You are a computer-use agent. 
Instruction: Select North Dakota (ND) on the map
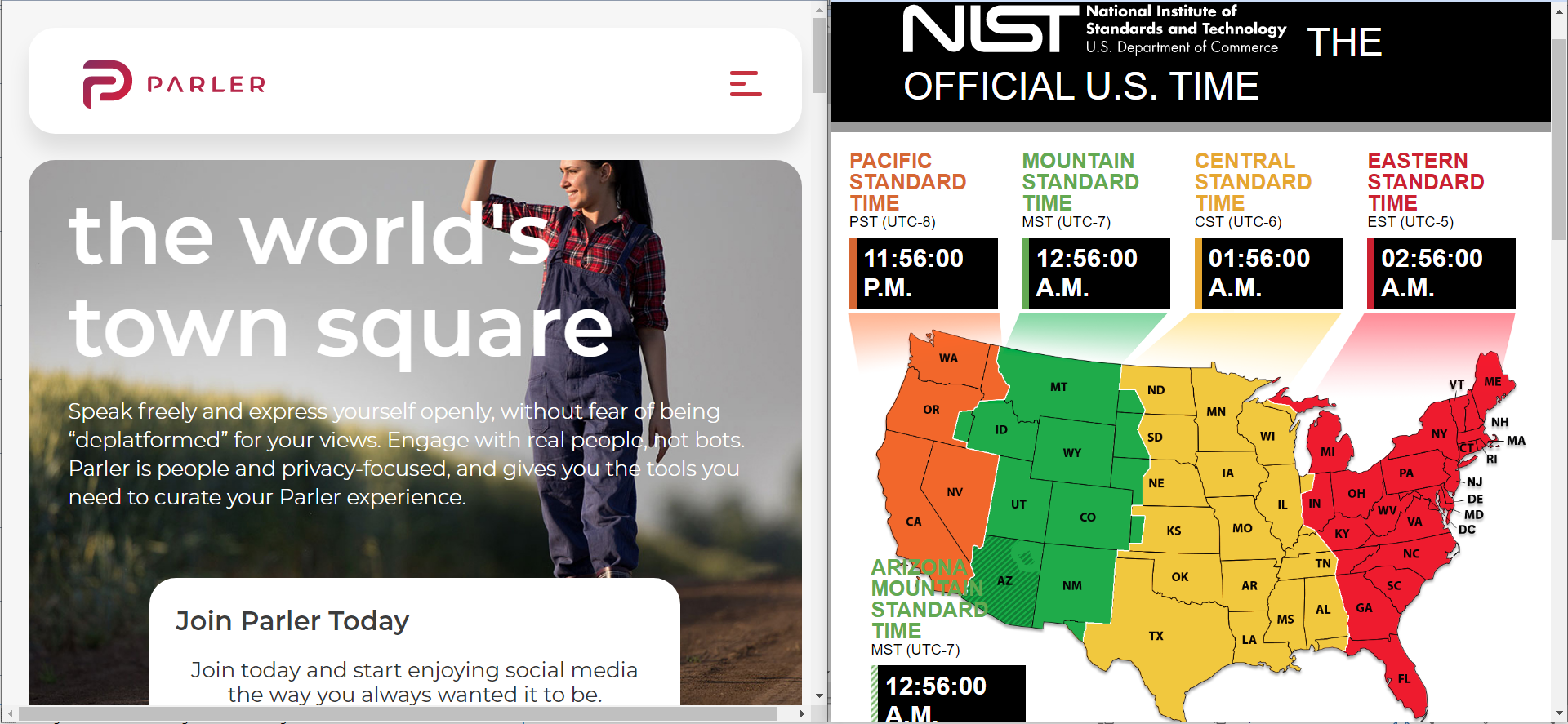[1156, 390]
